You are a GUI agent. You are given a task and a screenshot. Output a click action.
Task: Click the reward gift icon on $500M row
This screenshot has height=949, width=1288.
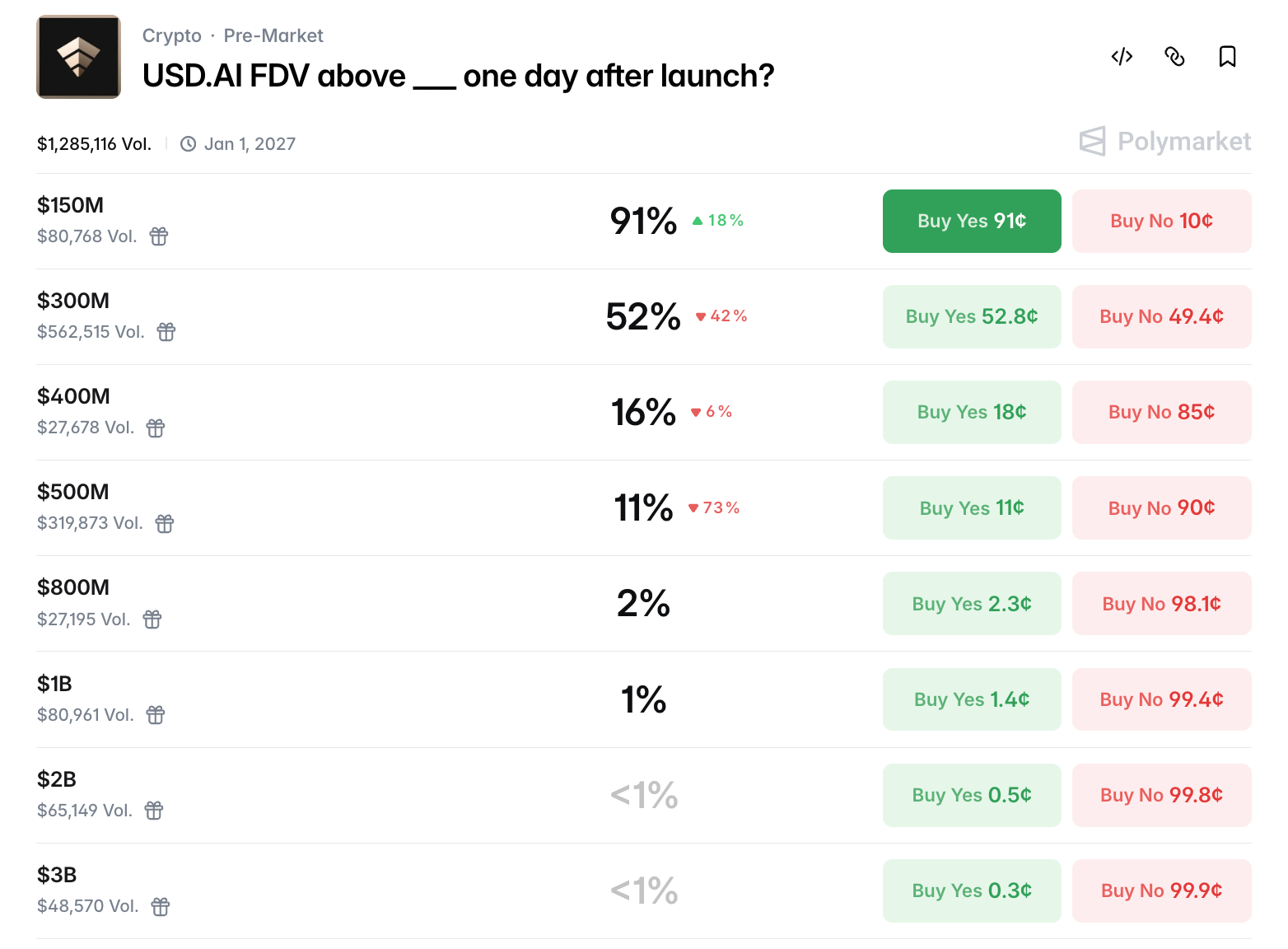163,523
